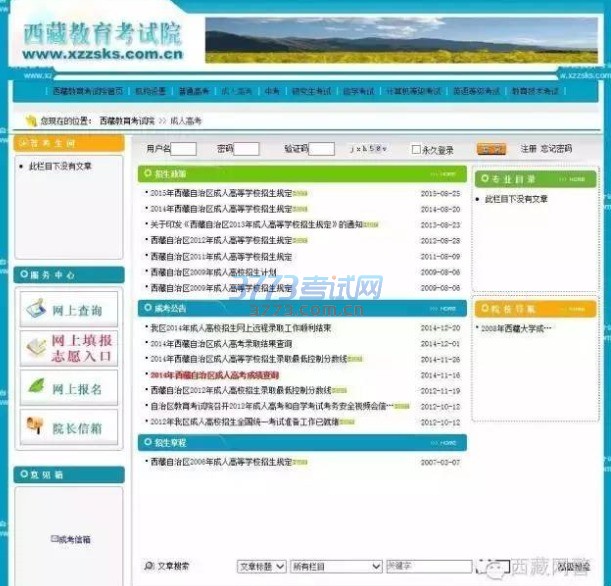Click the orange login button
The image size is (611, 586).
(491, 149)
